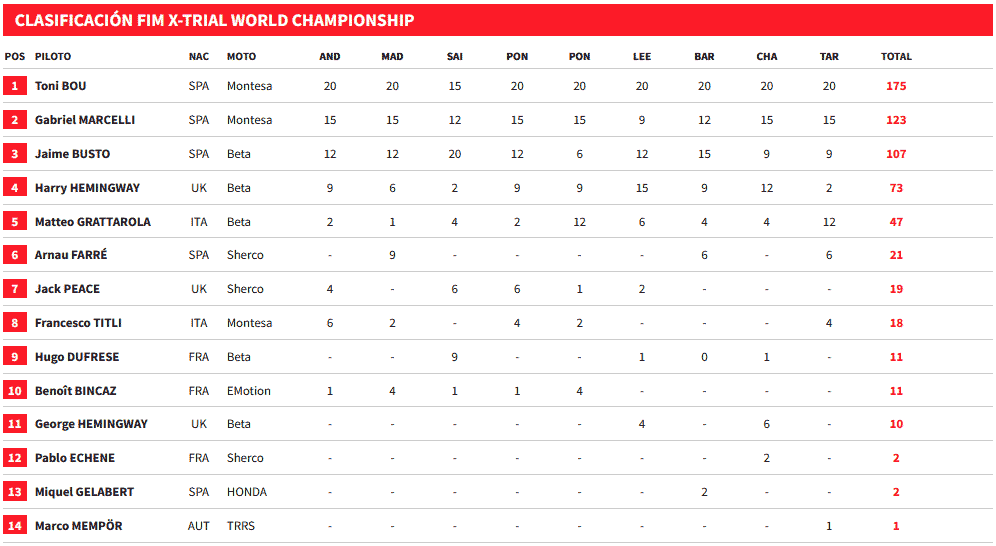Open Toni BOU rider name

(61, 86)
